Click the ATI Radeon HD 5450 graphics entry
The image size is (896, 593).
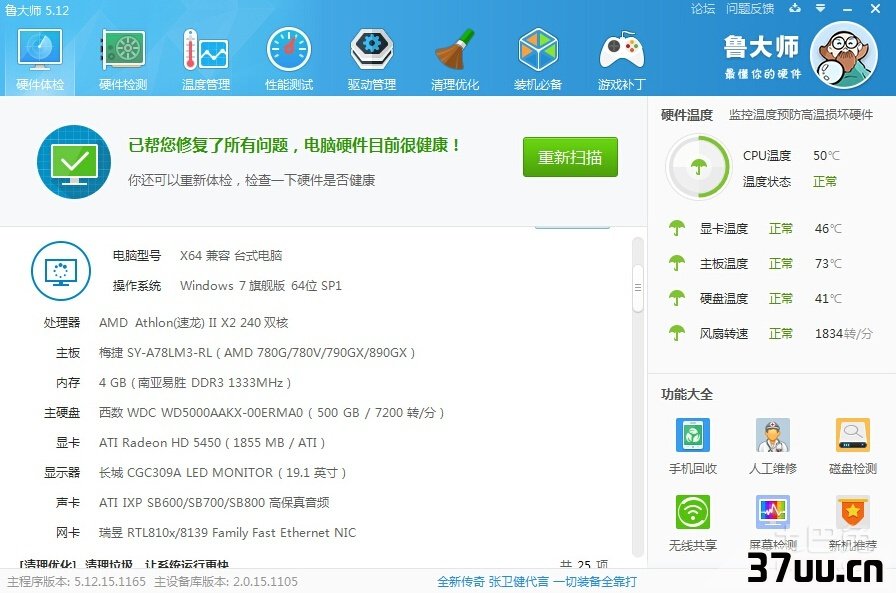point(212,443)
